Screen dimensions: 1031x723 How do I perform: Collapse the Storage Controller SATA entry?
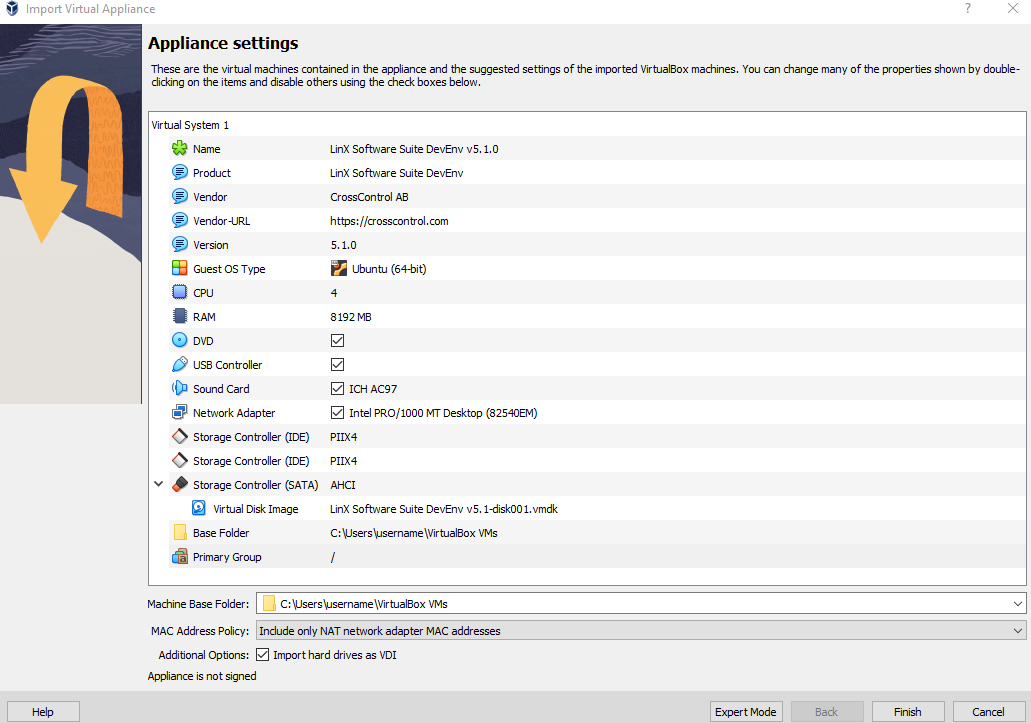(x=158, y=484)
